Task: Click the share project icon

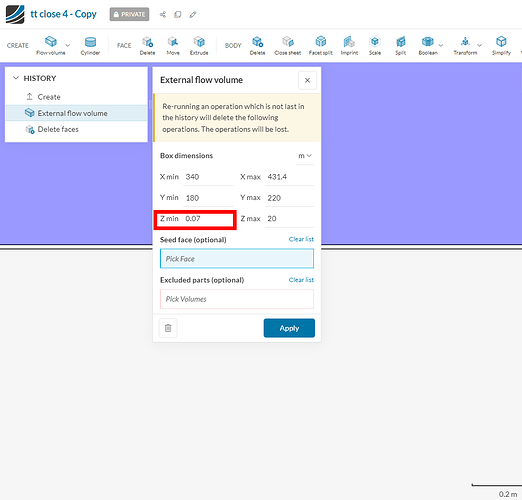Action: click(163, 14)
